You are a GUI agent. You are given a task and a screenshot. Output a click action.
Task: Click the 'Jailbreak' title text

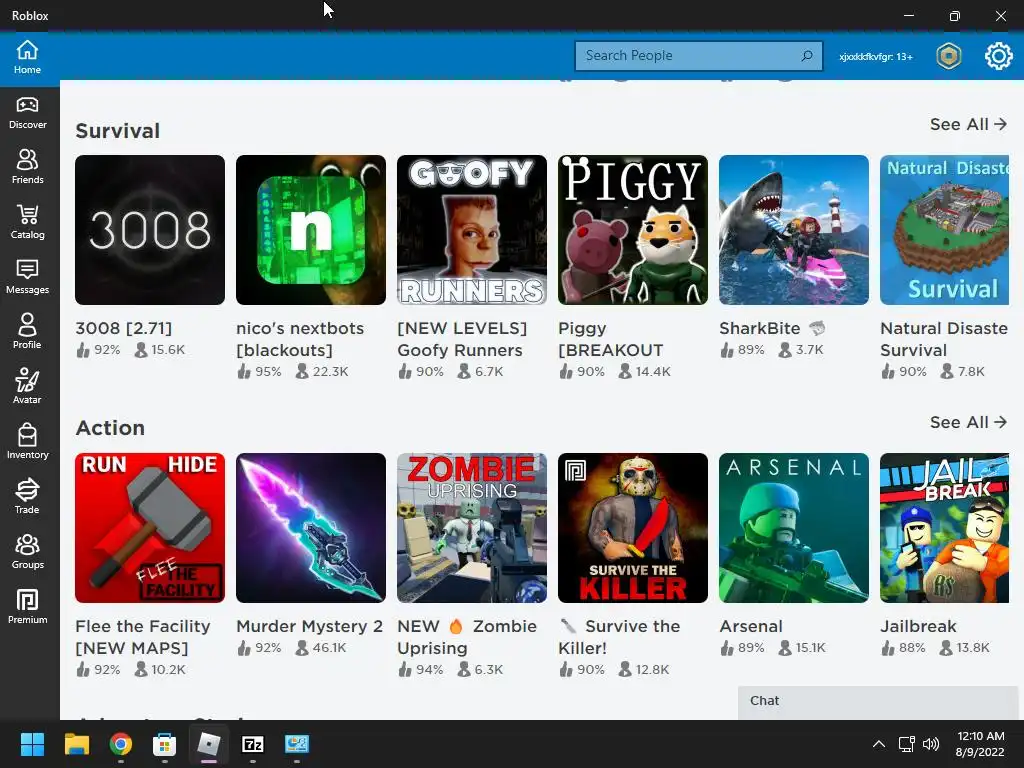918,626
